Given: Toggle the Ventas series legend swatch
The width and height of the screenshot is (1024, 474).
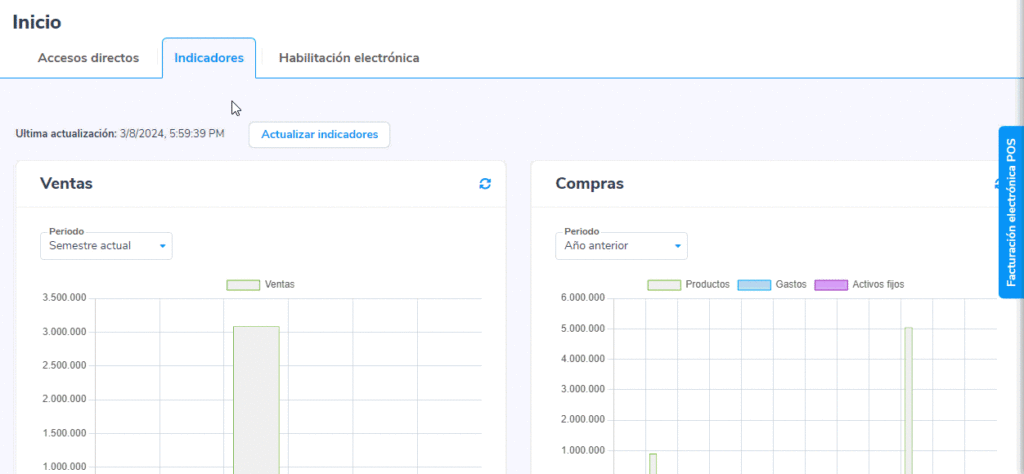Looking at the screenshot, I should [x=243, y=285].
